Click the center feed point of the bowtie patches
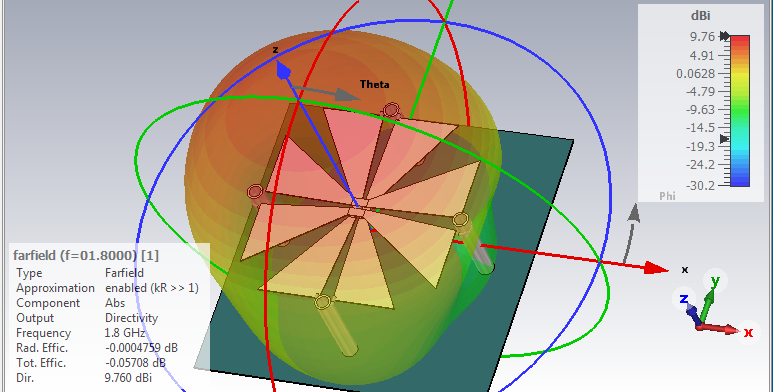The height and width of the screenshot is (392, 773). pyautogui.click(x=357, y=212)
